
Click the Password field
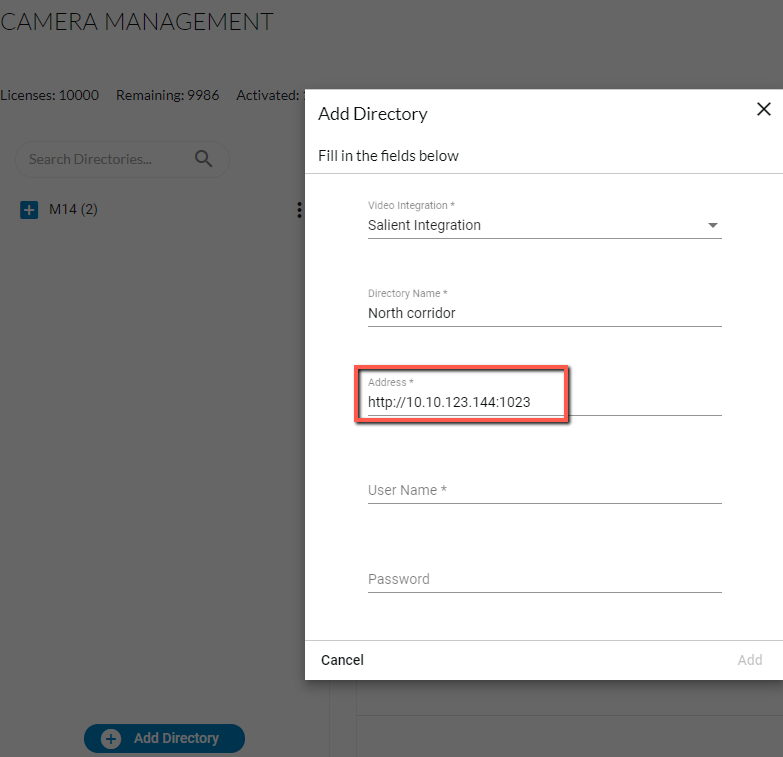coord(544,579)
